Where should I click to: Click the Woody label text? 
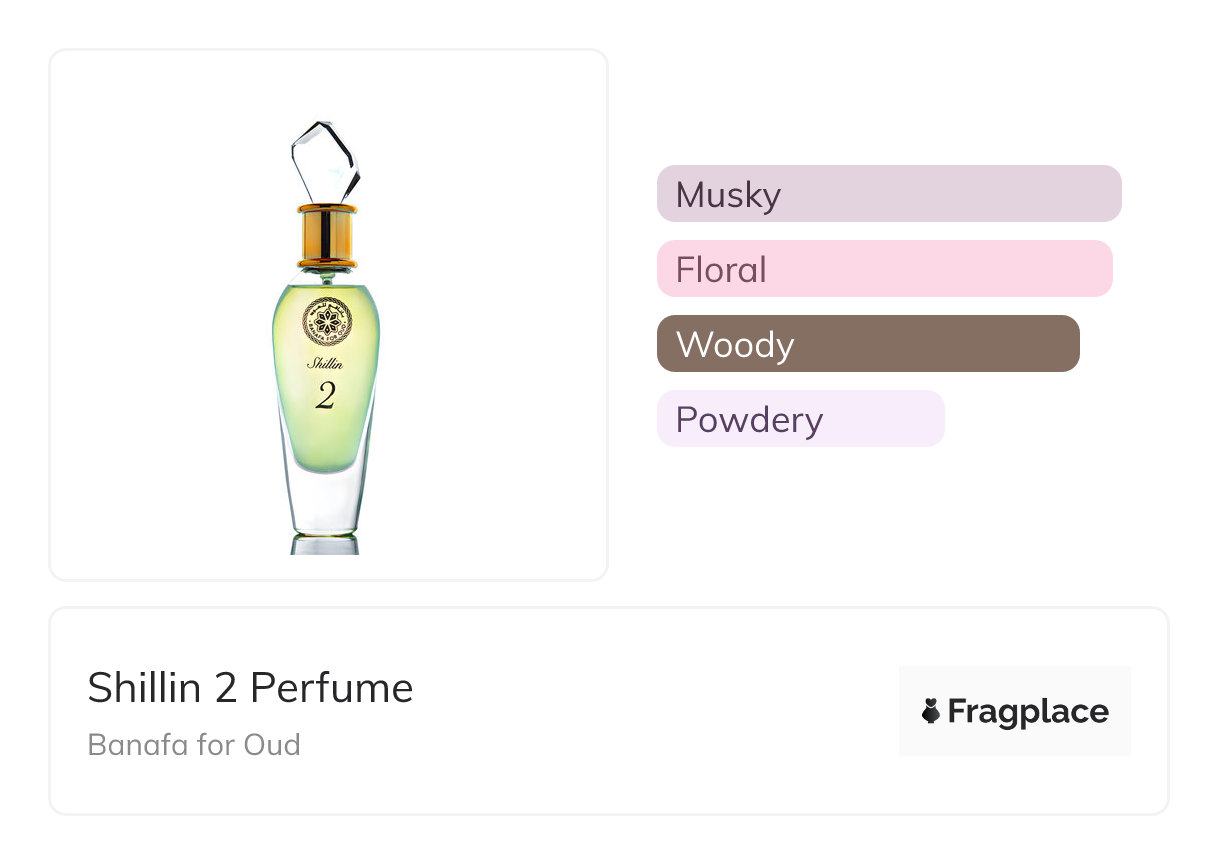point(735,345)
